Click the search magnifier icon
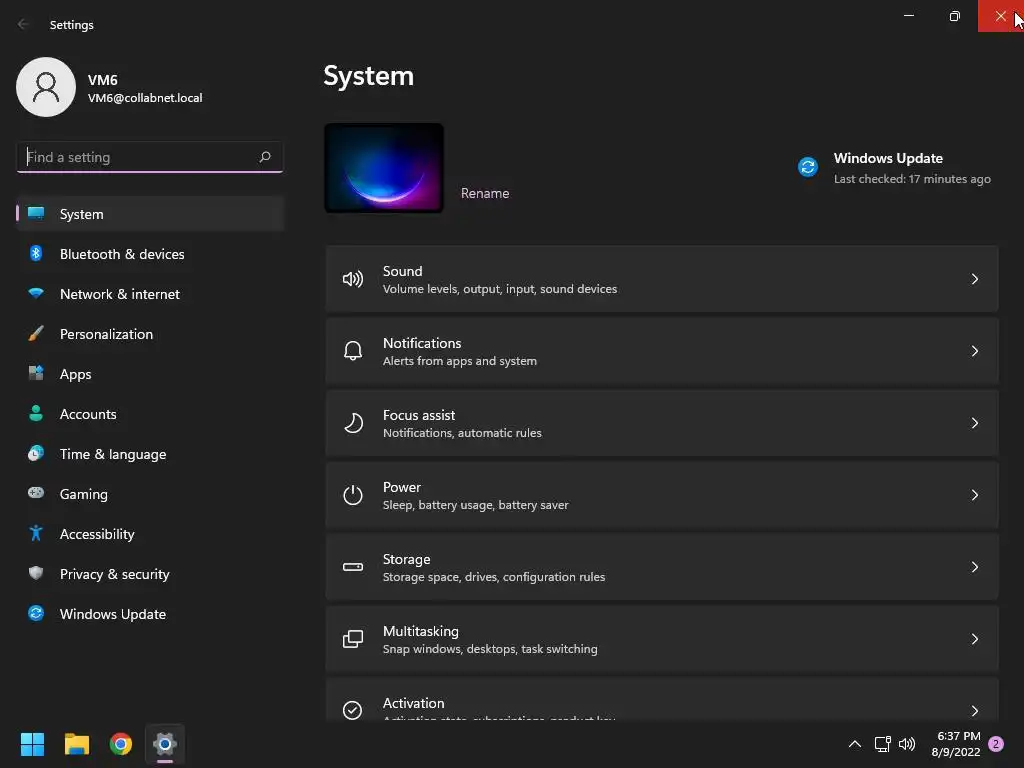This screenshot has width=1024, height=768. 264,157
